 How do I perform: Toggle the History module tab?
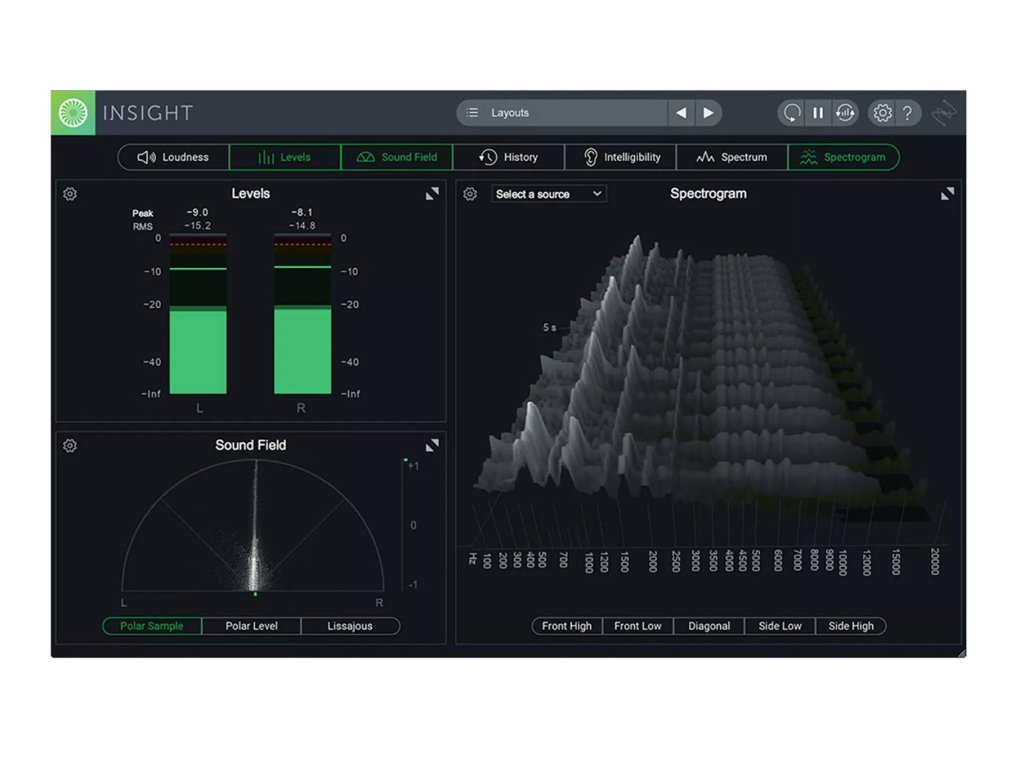509,157
